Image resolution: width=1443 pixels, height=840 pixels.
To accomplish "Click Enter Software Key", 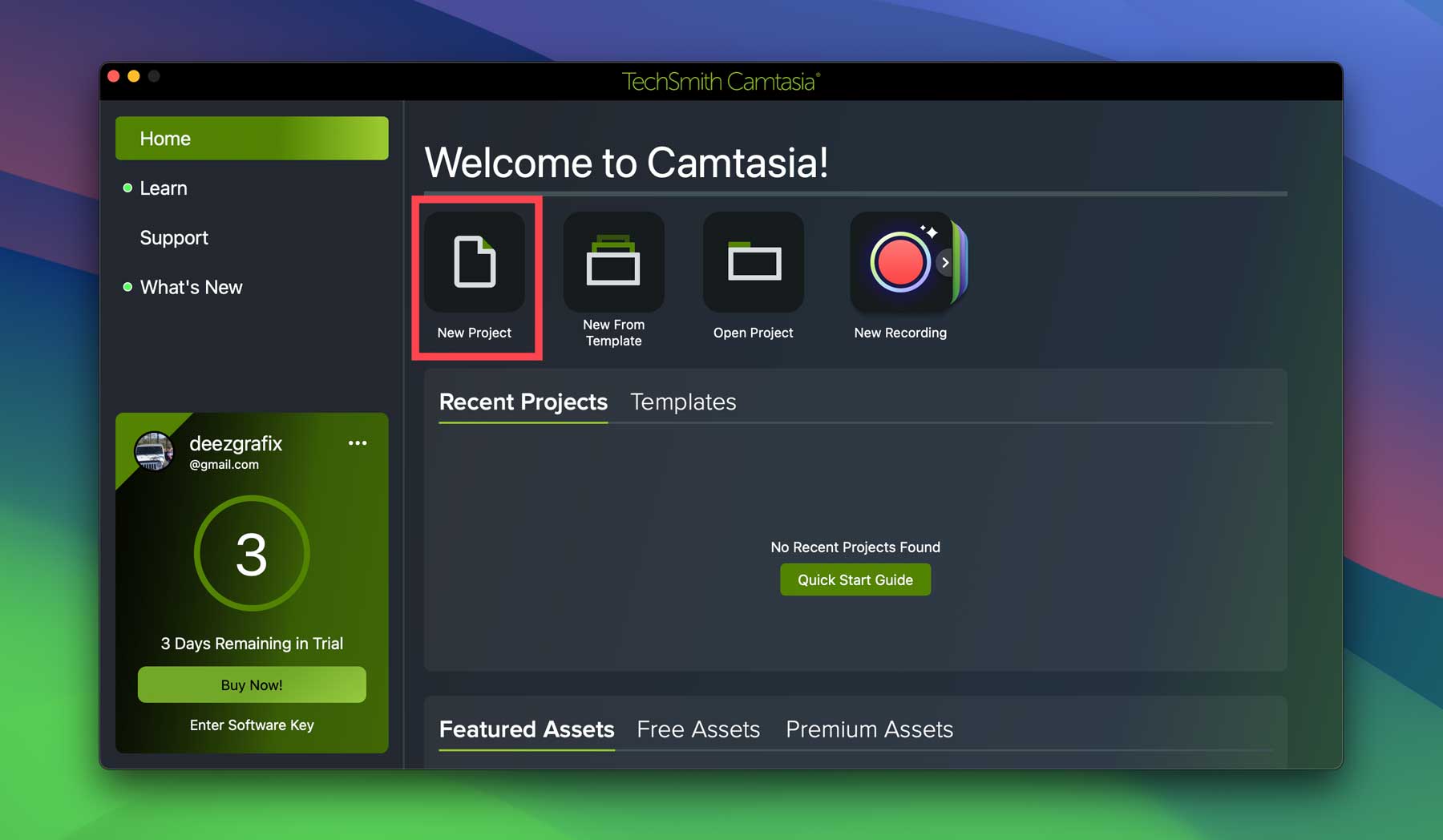I will tap(251, 725).
